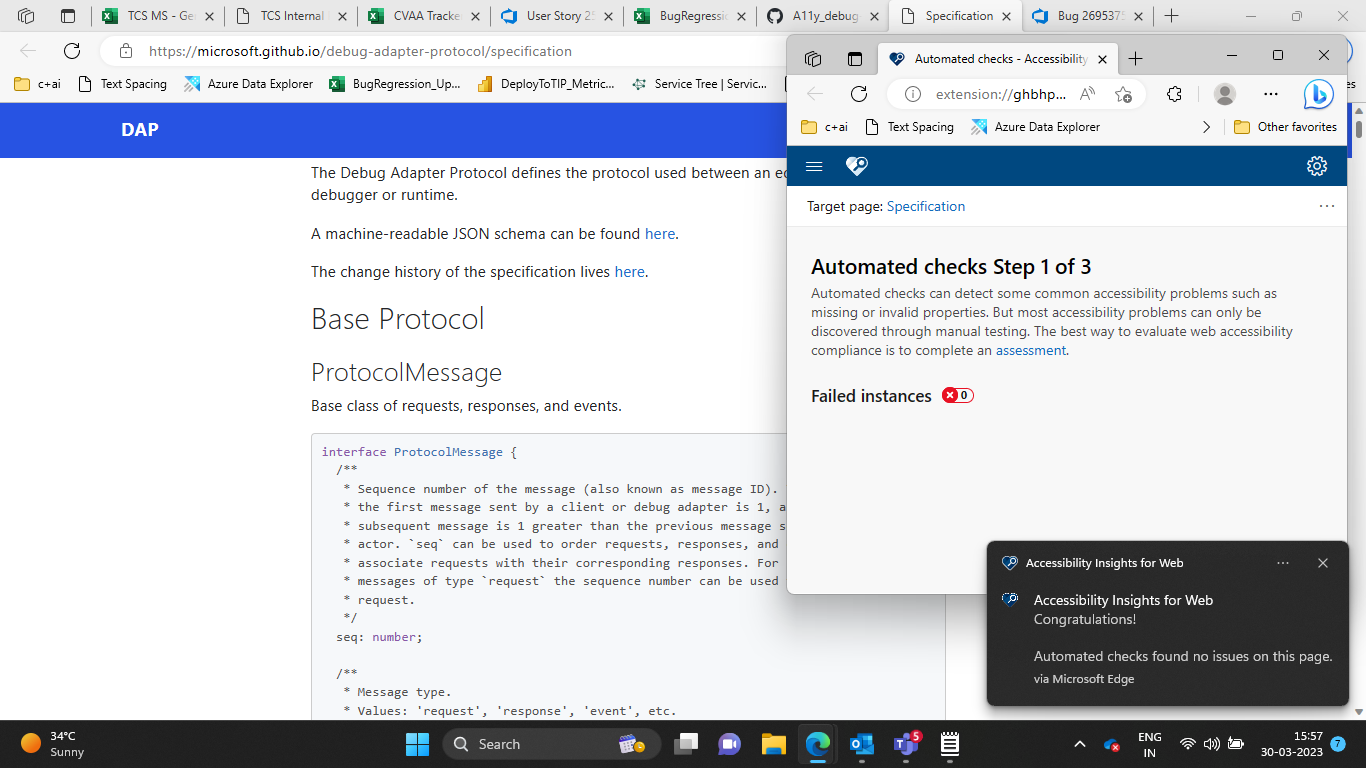Viewport: 1366px width, 768px height.
Task: Open the Accessibility Insights hamburger menu
Action: pyautogui.click(x=814, y=166)
